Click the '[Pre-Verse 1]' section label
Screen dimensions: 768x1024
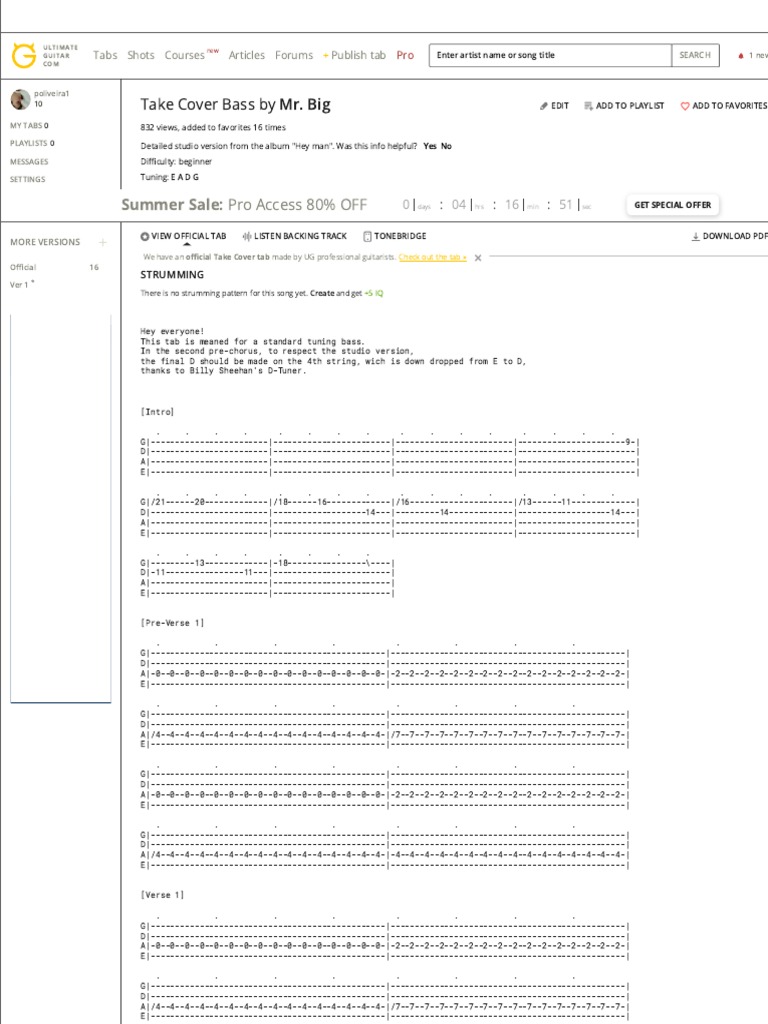click(x=172, y=623)
